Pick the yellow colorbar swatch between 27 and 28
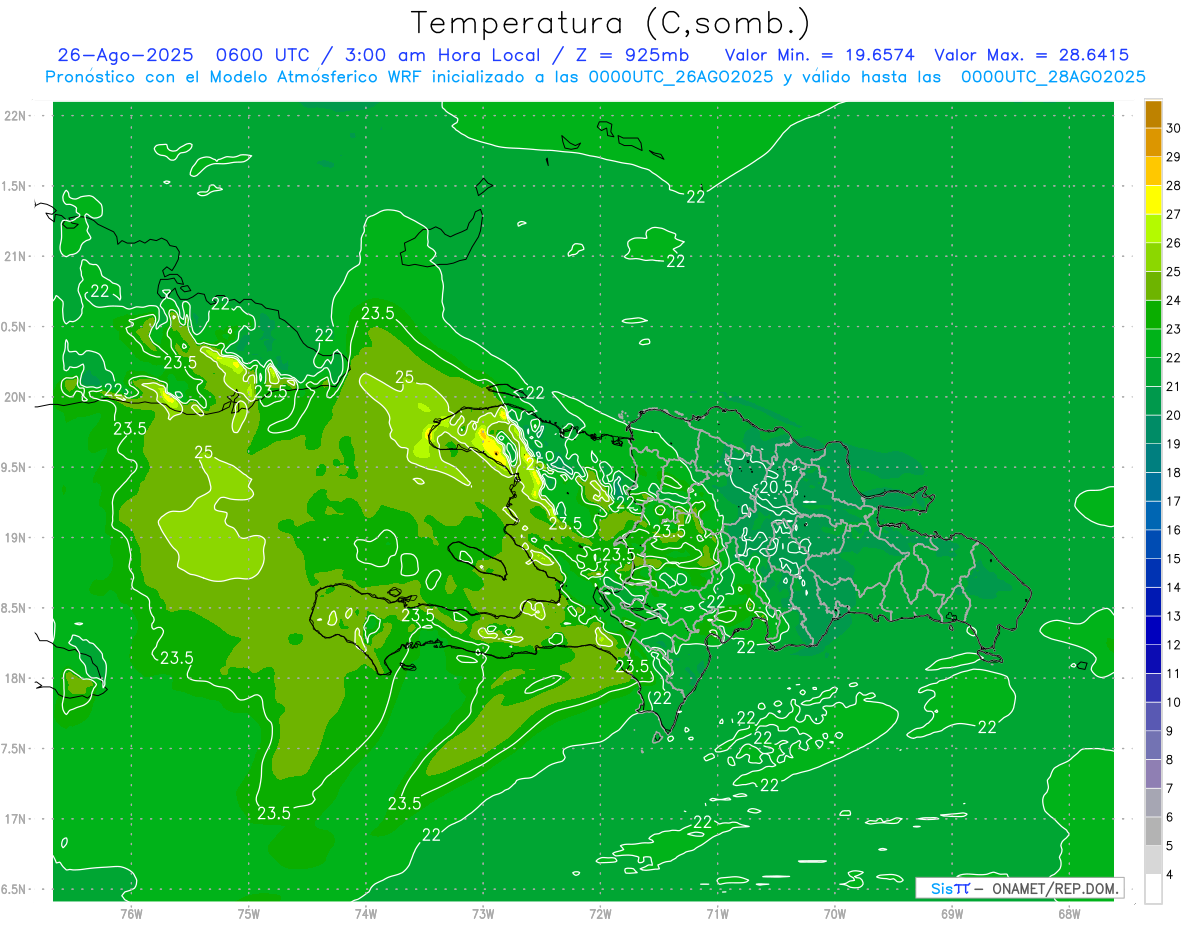Screen dimensions: 1200x927 tap(1153, 200)
